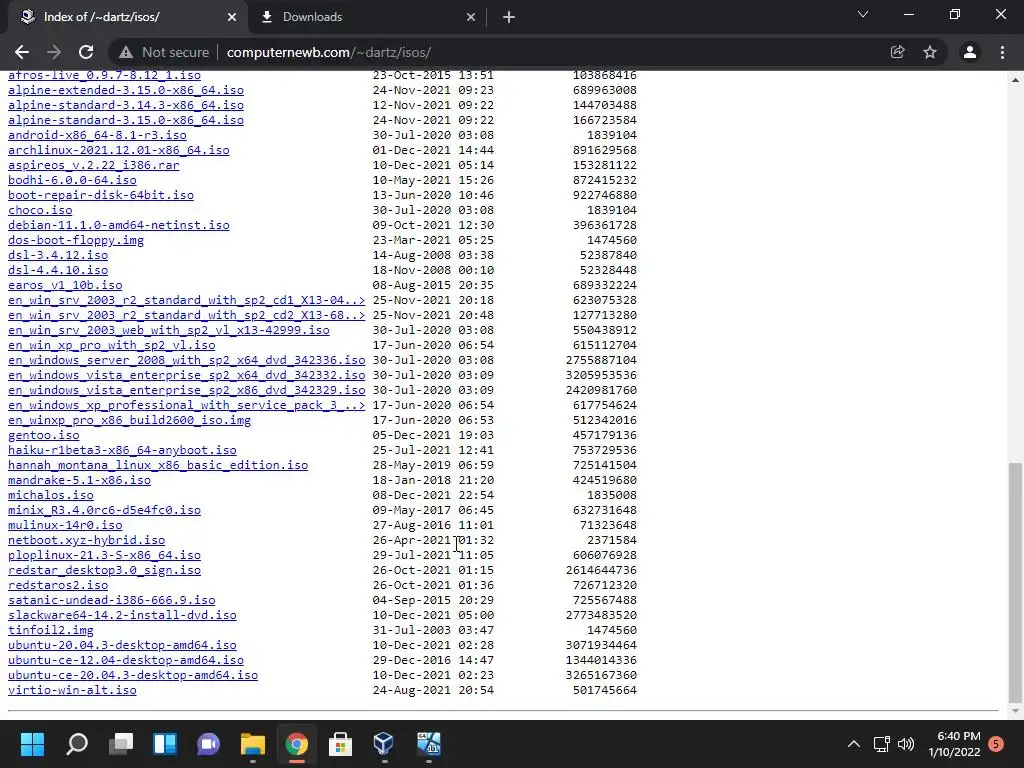Open Chrome profile avatar

pyautogui.click(x=970, y=52)
